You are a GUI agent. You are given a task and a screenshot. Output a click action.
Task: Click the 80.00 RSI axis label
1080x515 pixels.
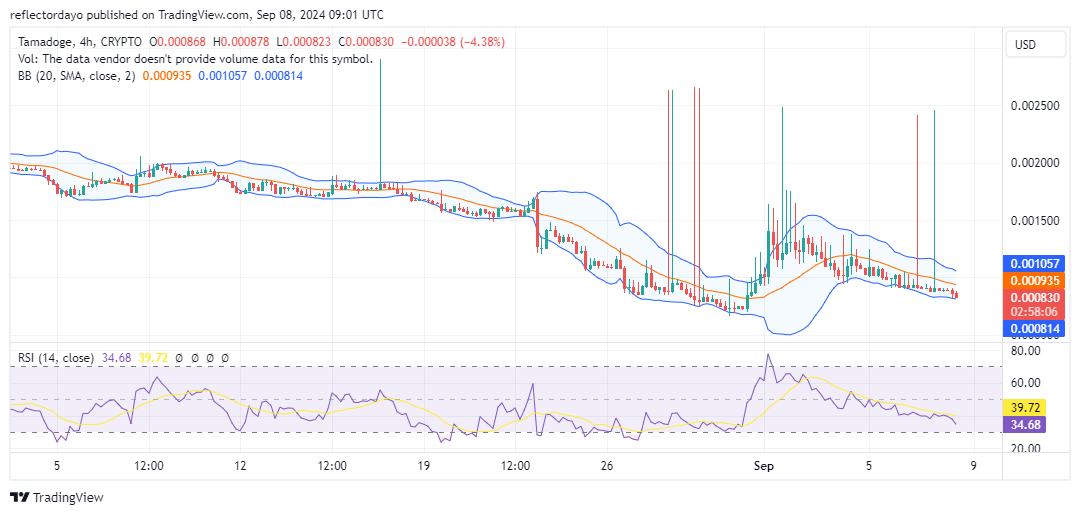pyautogui.click(x=1026, y=350)
